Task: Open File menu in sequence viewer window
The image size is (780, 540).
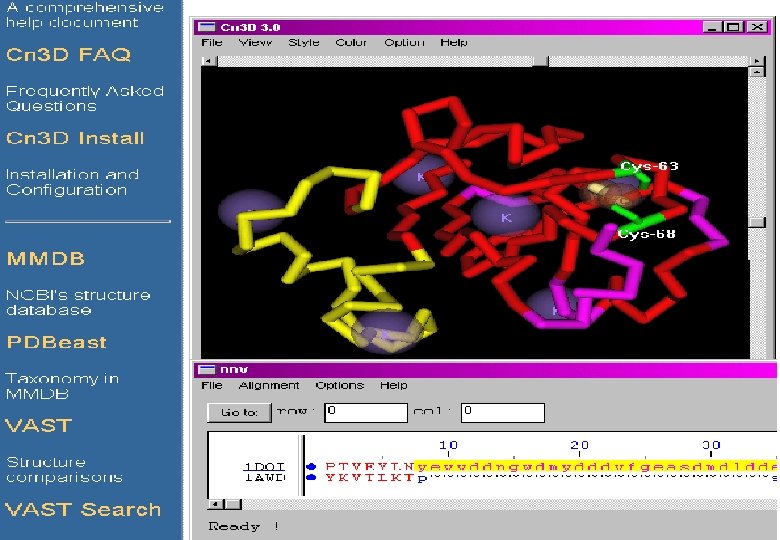Action: [x=211, y=385]
